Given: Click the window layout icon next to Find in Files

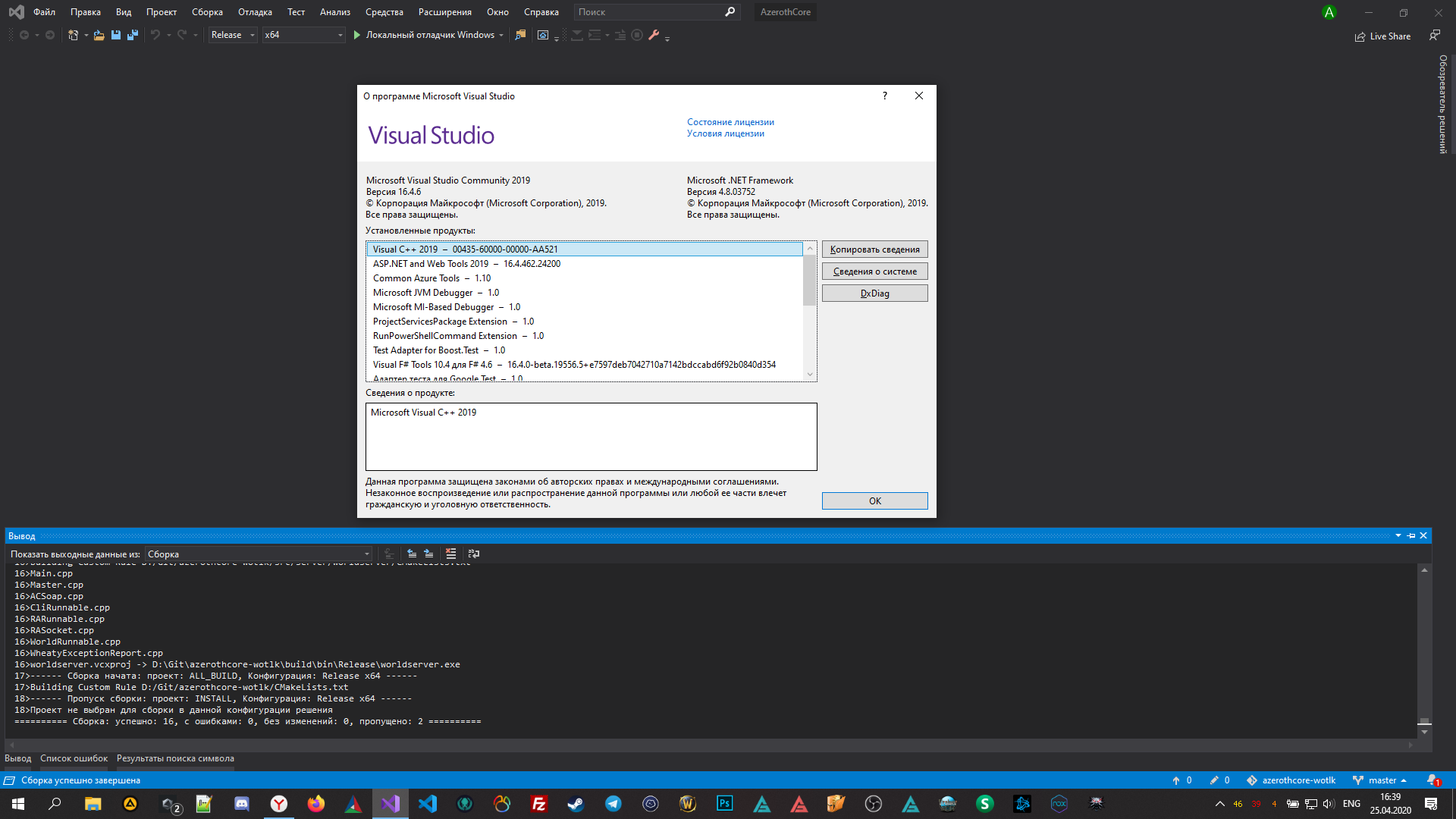Looking at the screenshot, I should (x=543, y=35).
